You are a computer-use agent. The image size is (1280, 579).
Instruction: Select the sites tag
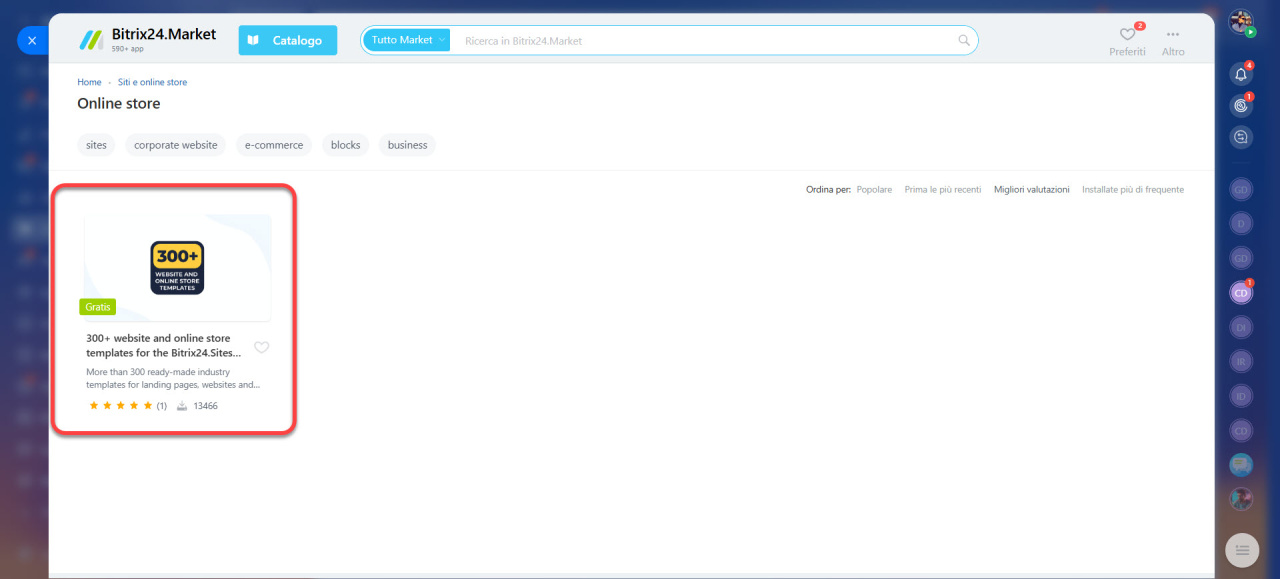click(x=96, y=145)
